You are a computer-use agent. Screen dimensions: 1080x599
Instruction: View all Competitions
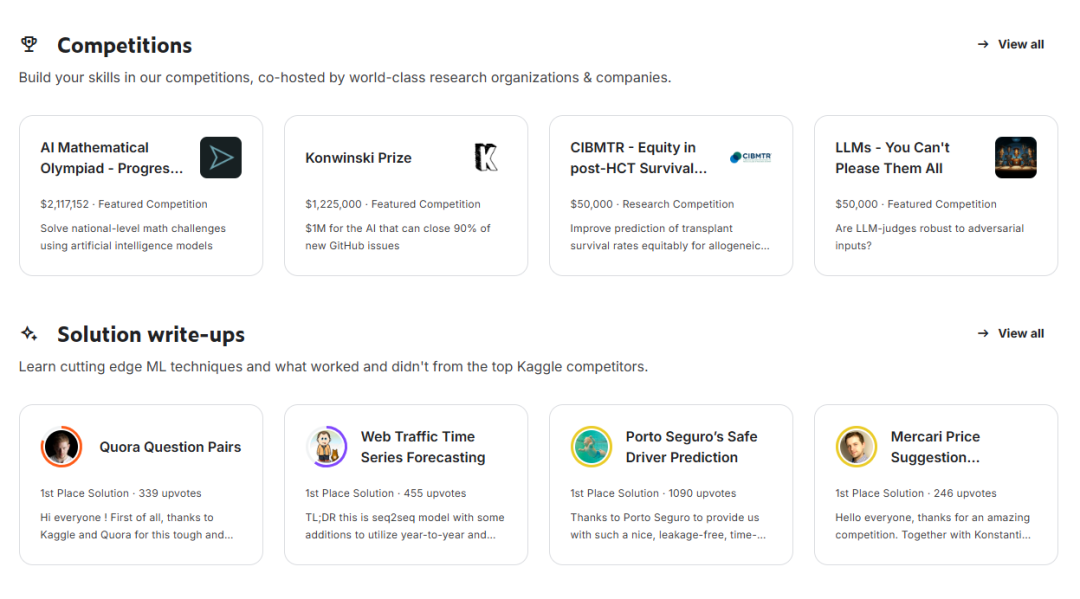click(1010, 44)
